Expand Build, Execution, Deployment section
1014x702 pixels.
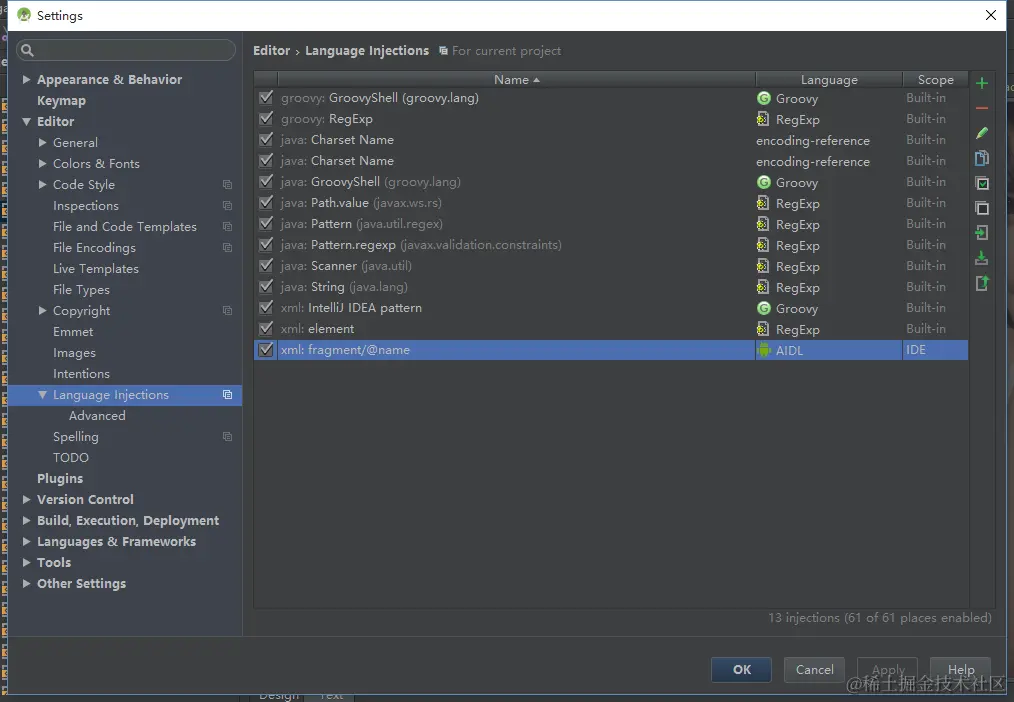(27, 520)
